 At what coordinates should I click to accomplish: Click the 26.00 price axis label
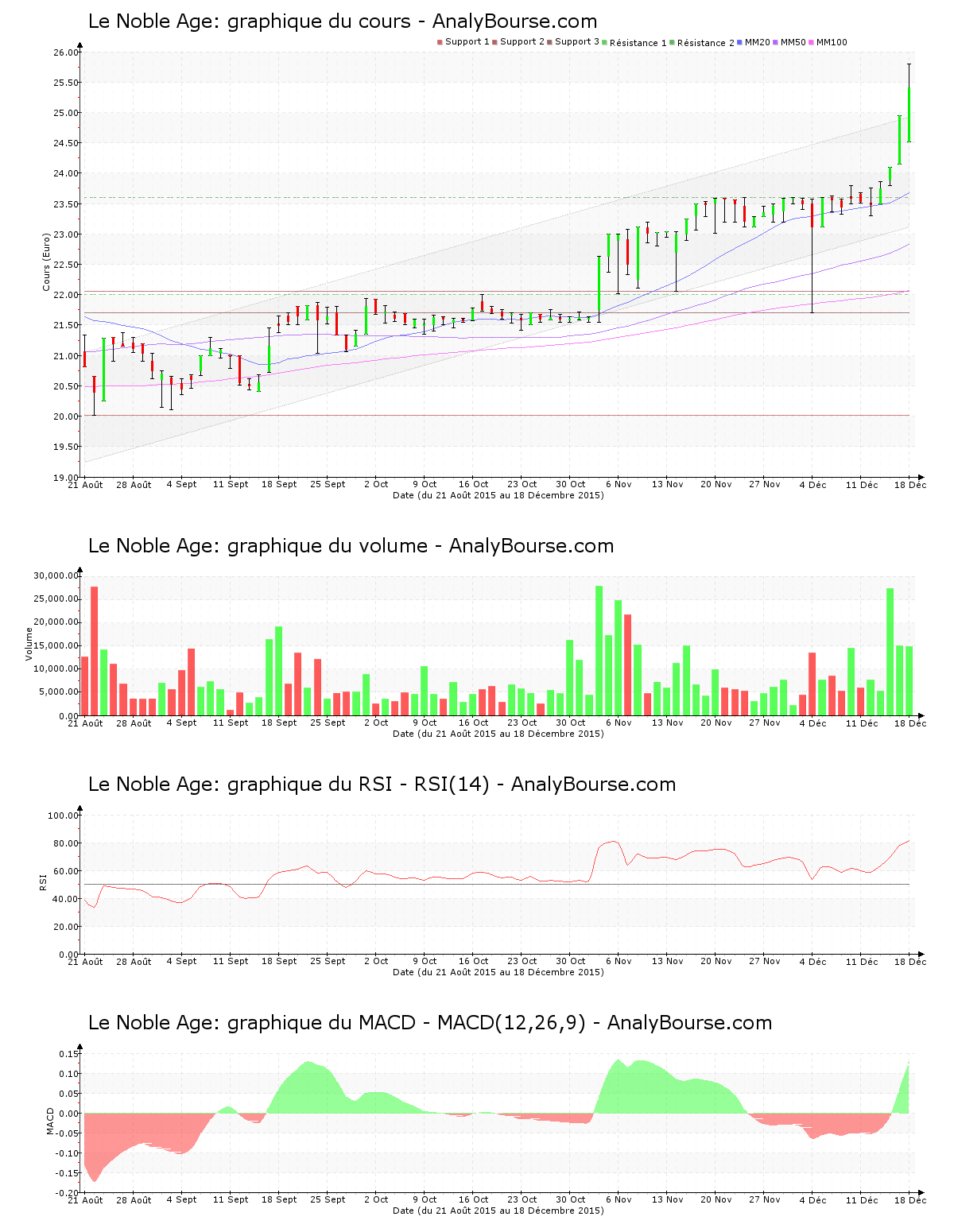(66, 52)
